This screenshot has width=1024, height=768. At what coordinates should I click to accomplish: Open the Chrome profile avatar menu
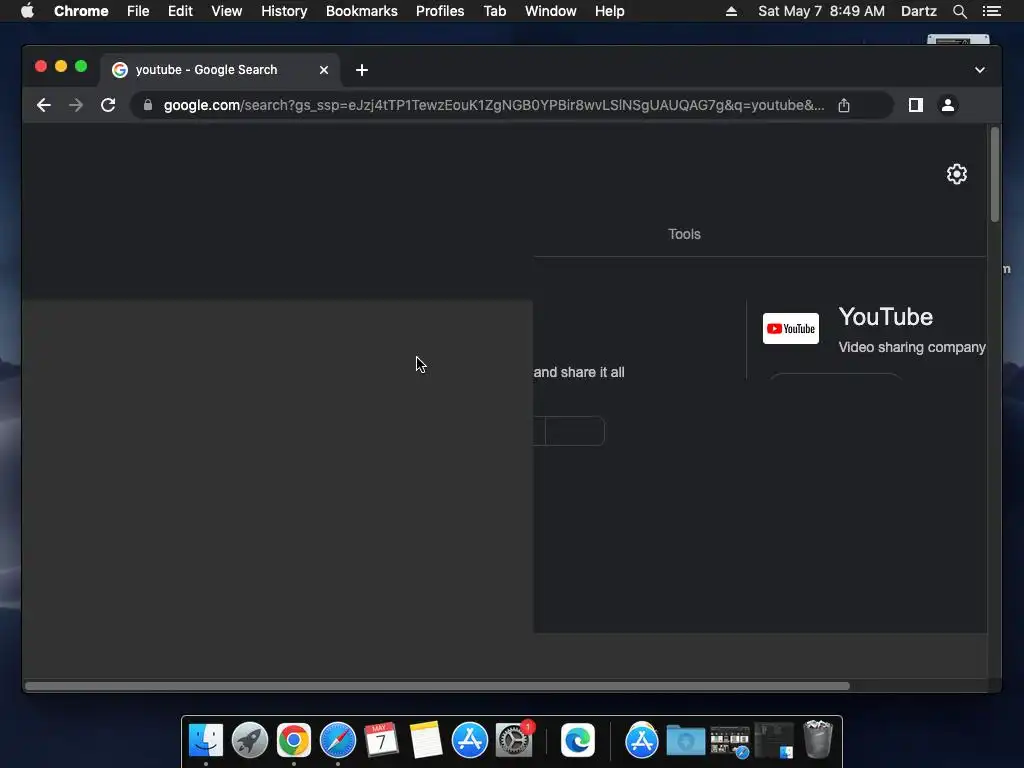click(x=948, y=105)
